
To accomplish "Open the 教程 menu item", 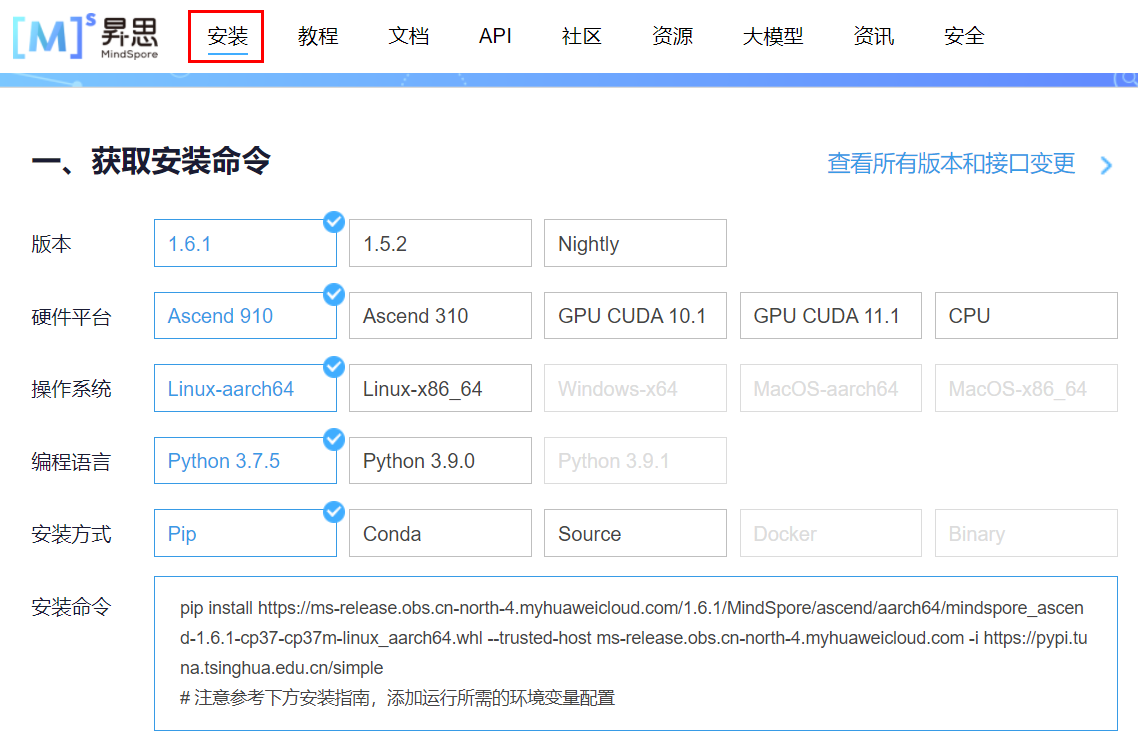I will (x=317, y=36).
